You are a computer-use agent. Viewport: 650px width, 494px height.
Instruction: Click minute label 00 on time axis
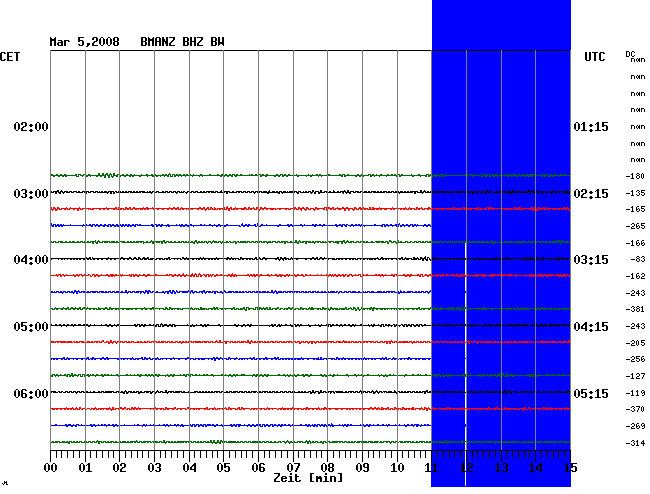tap(51, 468)
